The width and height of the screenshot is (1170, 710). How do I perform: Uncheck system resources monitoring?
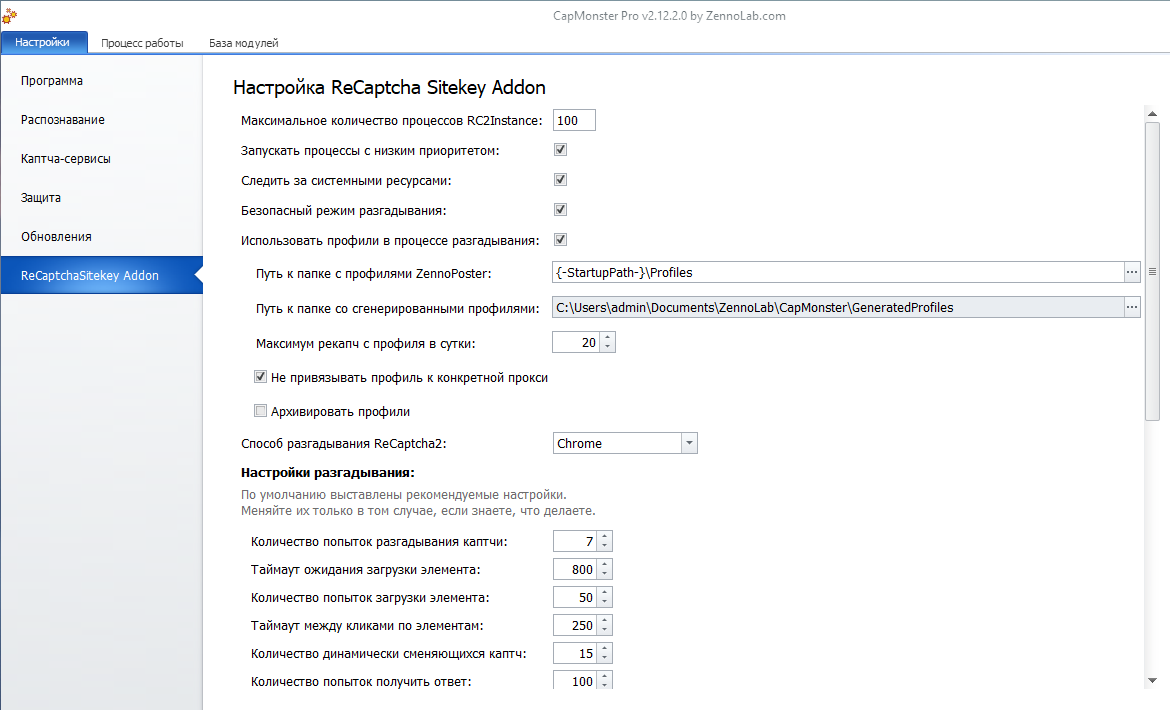tap(560, 179)
